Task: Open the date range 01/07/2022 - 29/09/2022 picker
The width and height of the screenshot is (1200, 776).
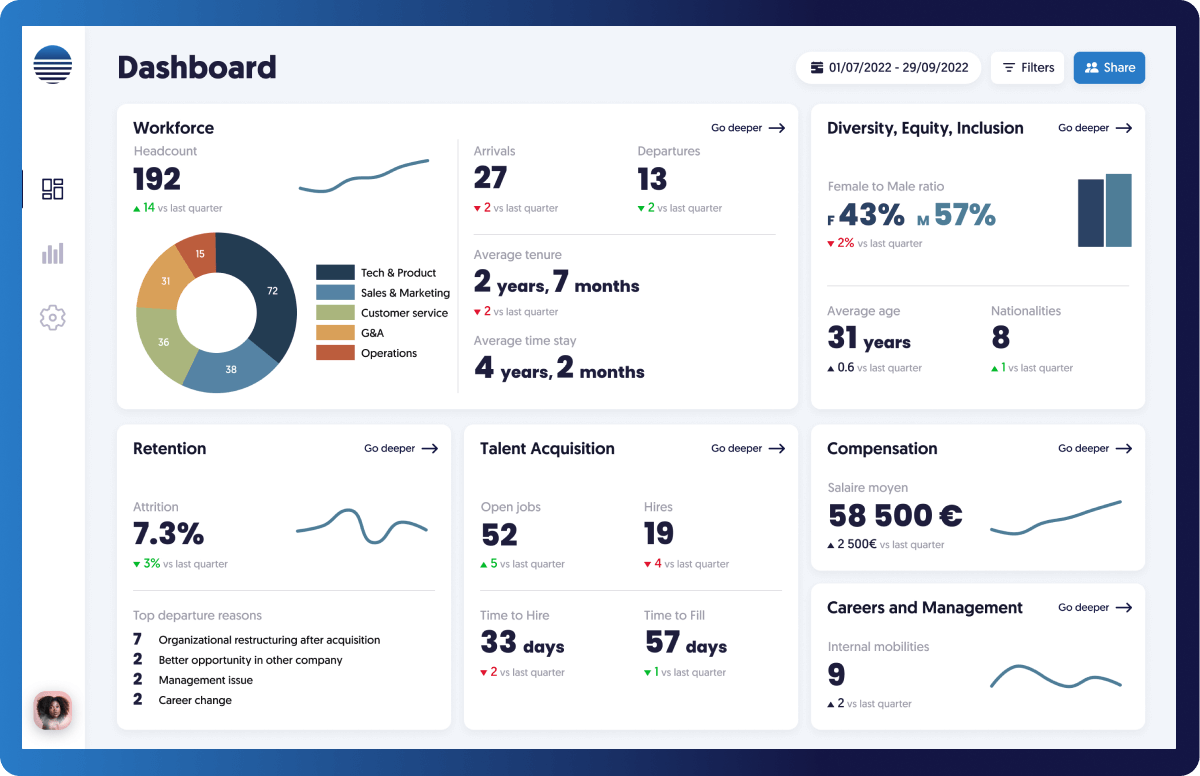Action: [888, 68]
